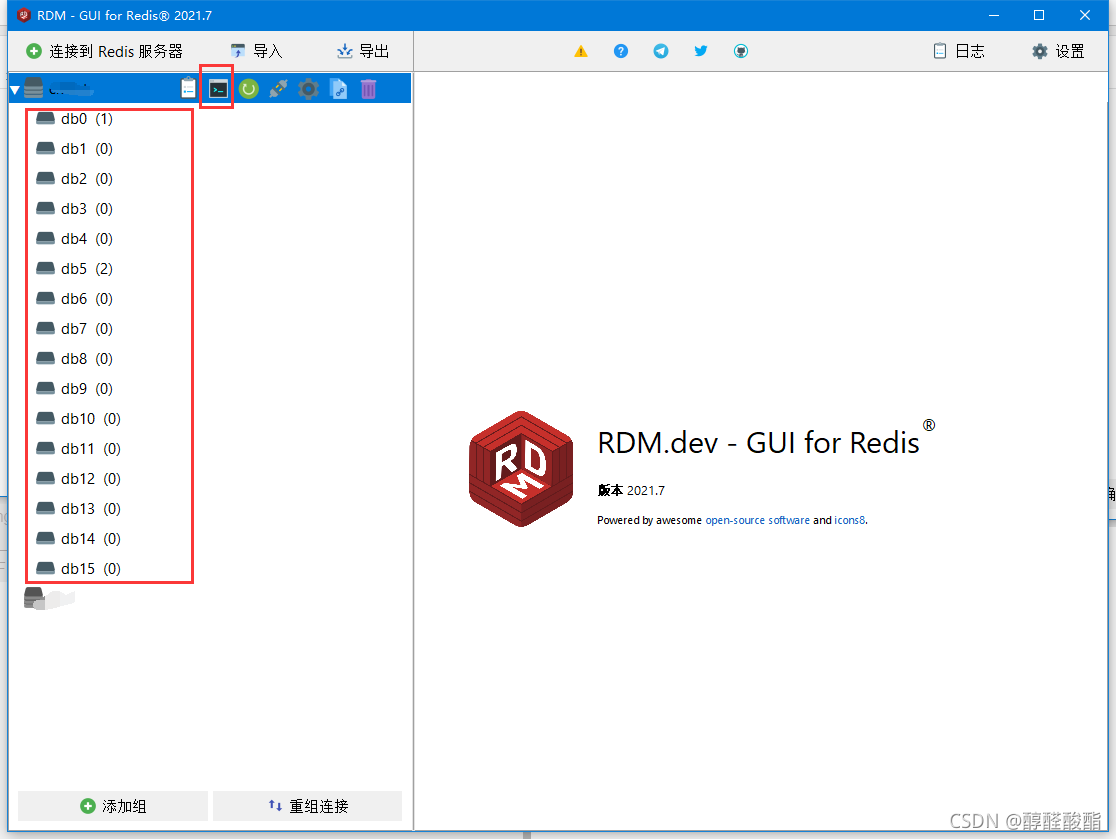Viewport: 1116px width, 839px height.
Task: Click RDM.dev - GUI for Redis heading
Action: click(x=758, y=443)
